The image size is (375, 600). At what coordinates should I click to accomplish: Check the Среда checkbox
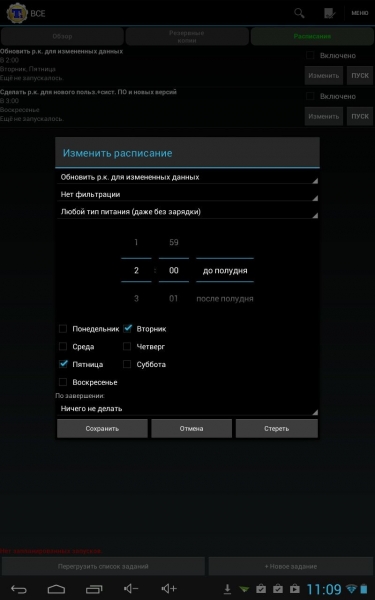[x=63, y=347]
